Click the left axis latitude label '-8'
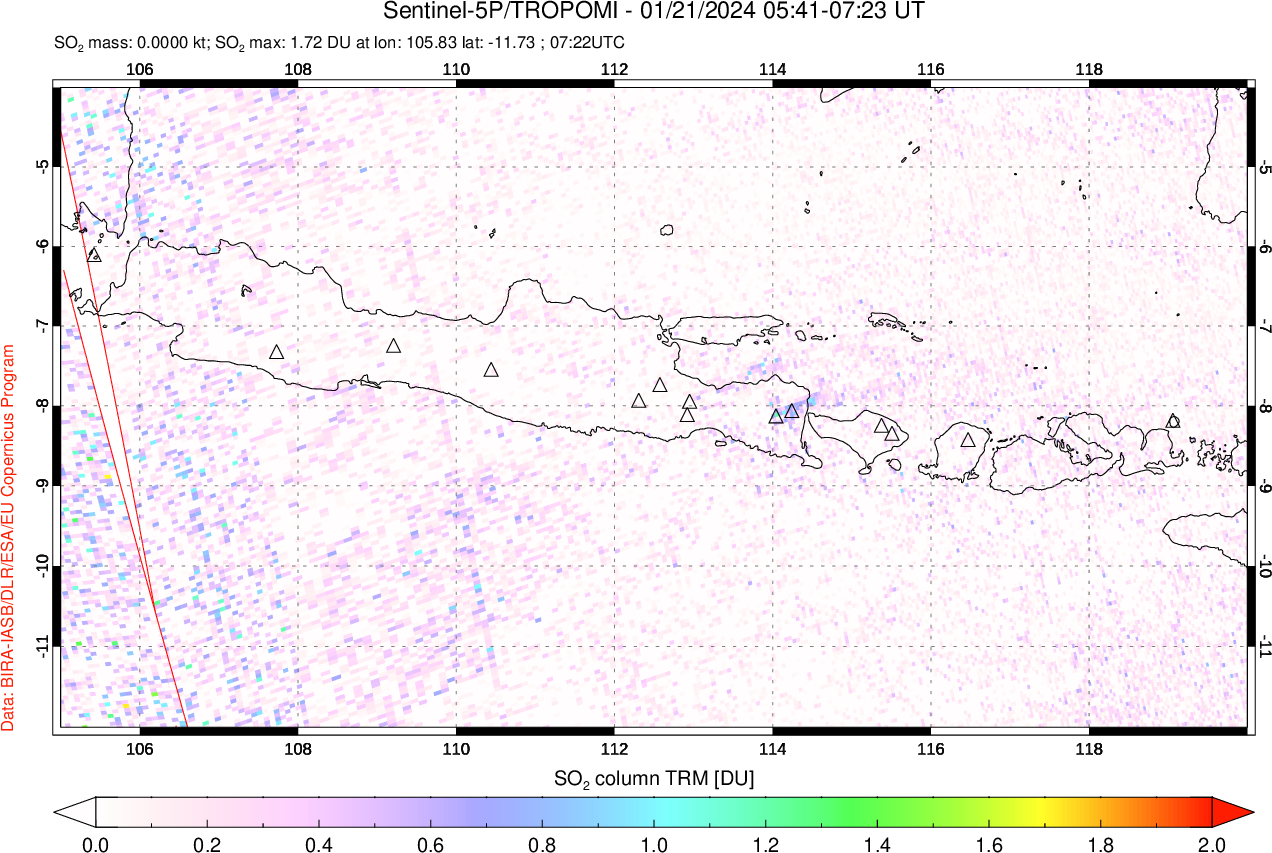 (44, 406)
